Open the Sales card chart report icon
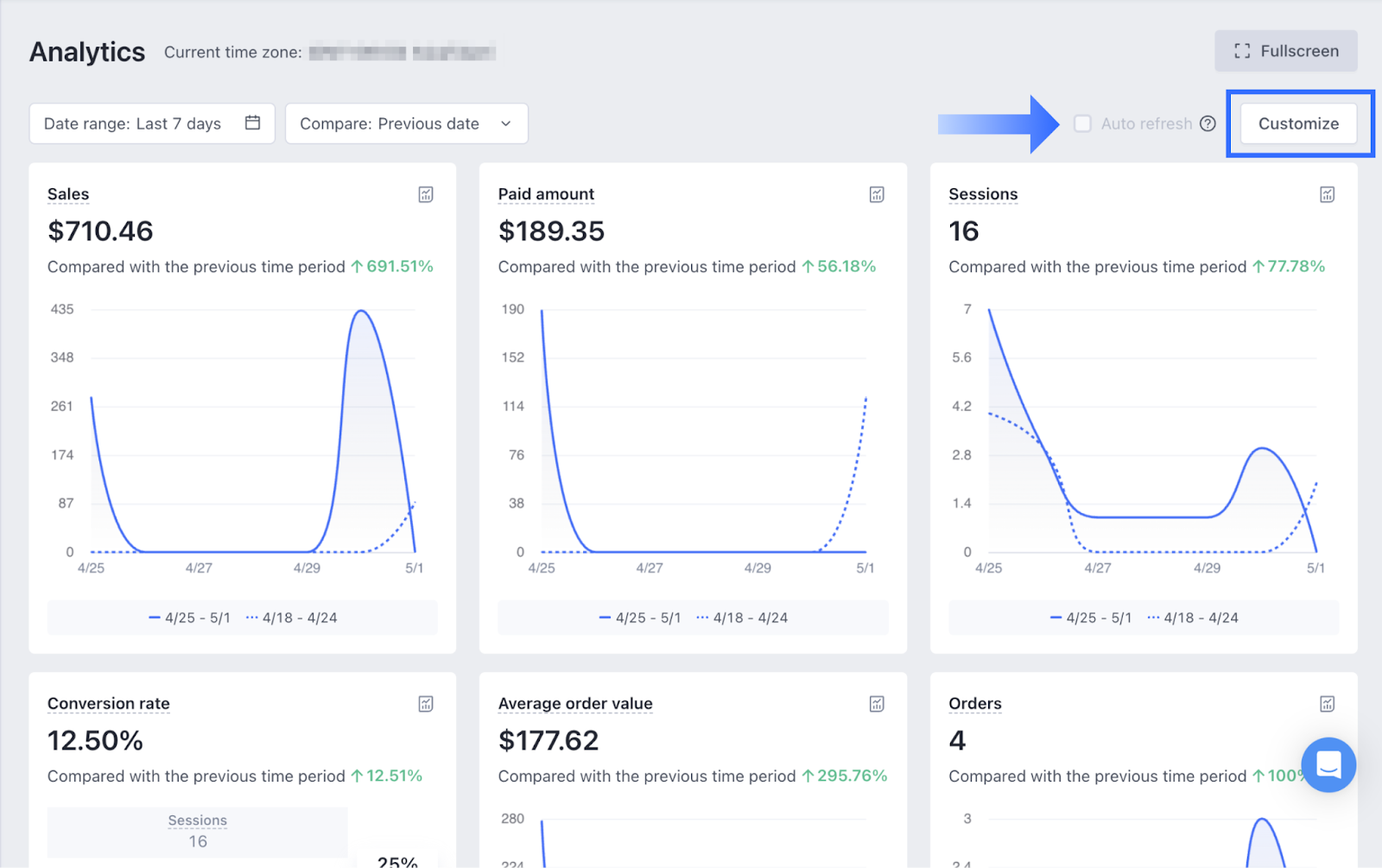Viewport: 1382px width, 868px height. (x=426, y=194)
